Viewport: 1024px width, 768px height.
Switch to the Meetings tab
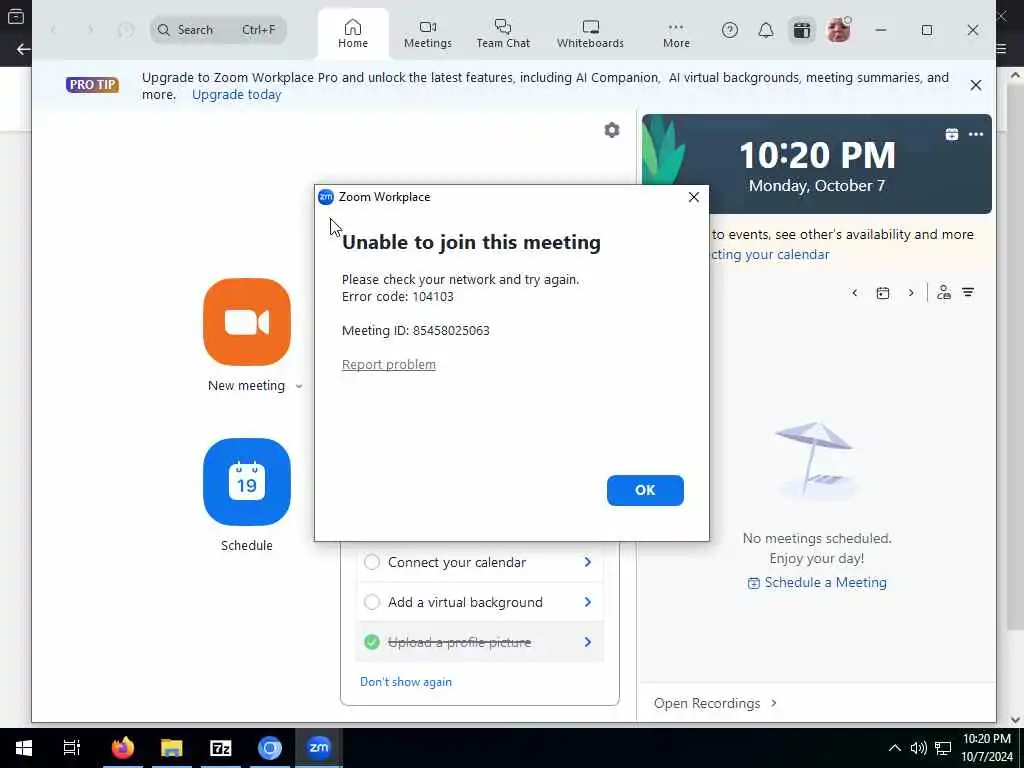428,34
